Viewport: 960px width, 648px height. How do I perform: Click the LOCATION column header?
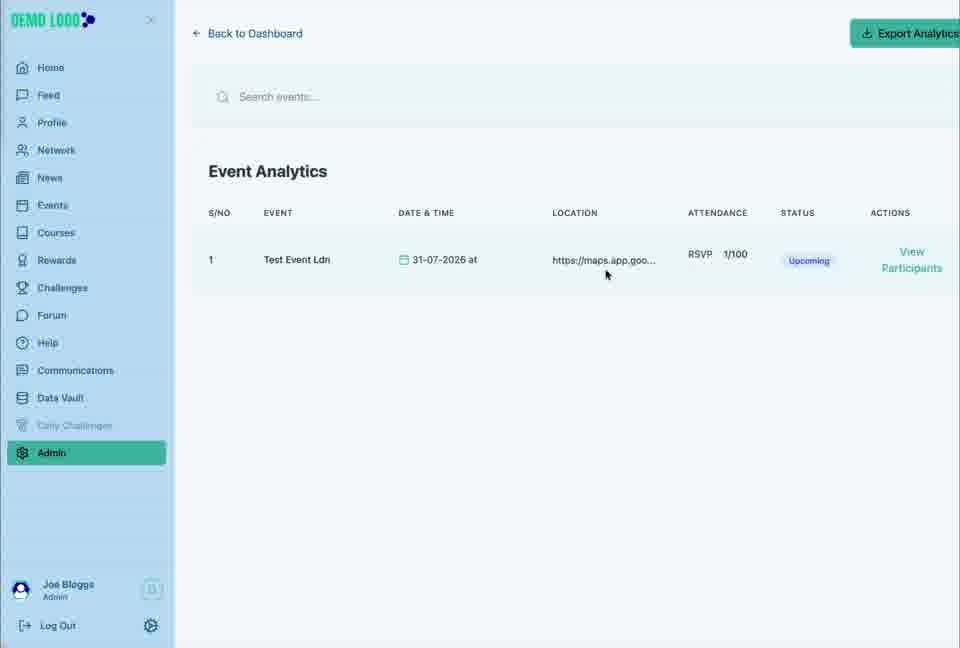tap(575, 213)
